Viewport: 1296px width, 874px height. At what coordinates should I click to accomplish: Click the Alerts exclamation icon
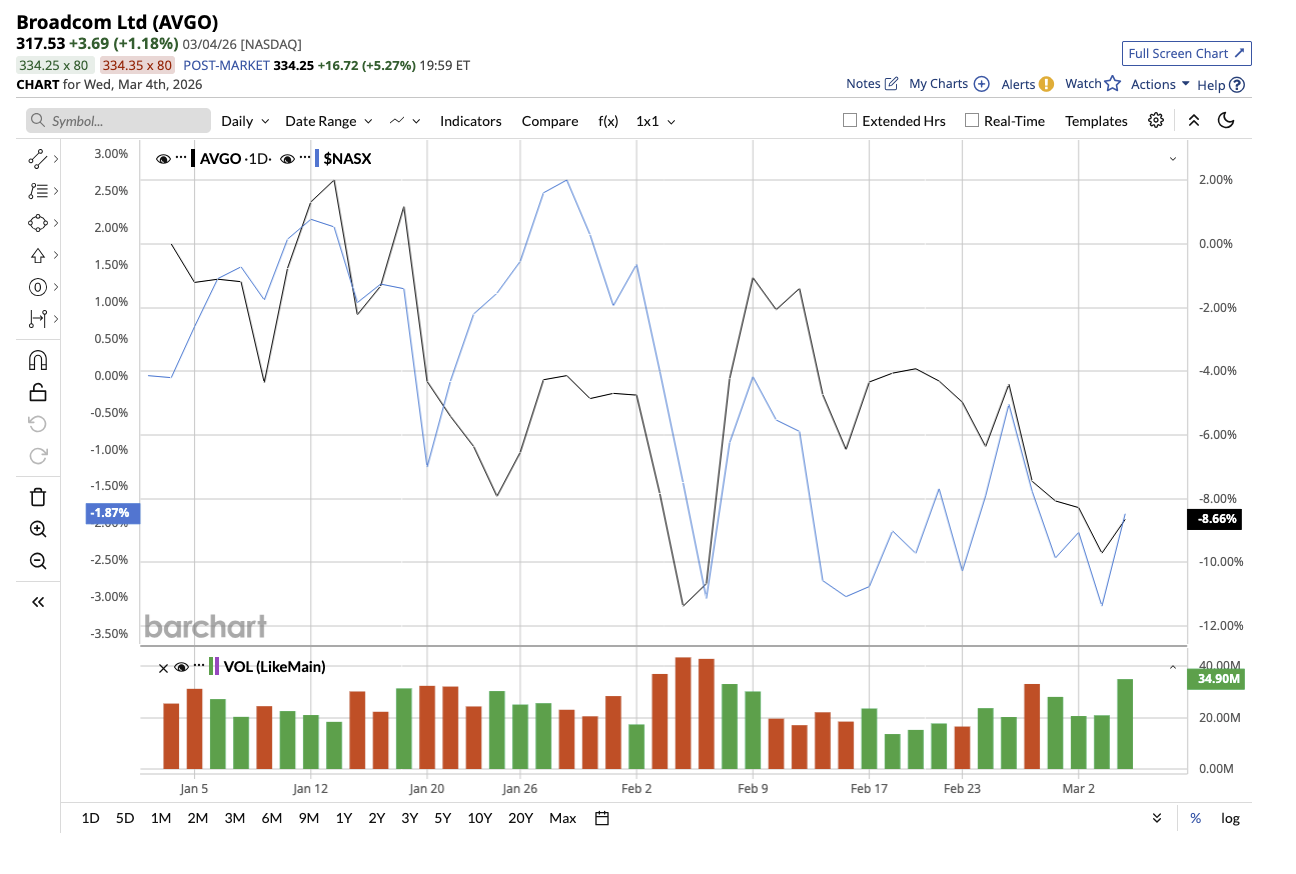click(1046, 84)
